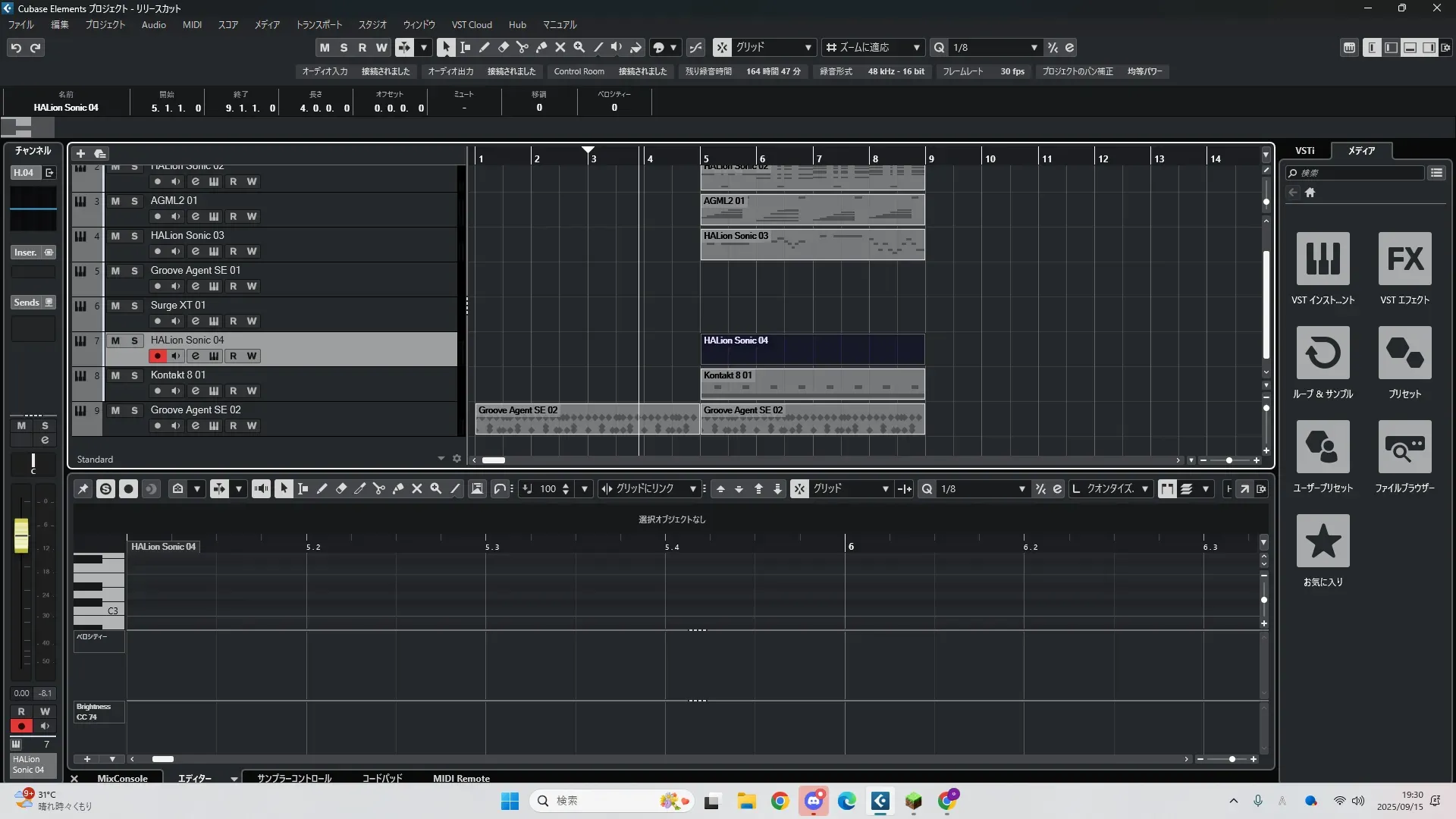
Task: Select the Scissors split tool in top toolbar
Action: (522, 47)
